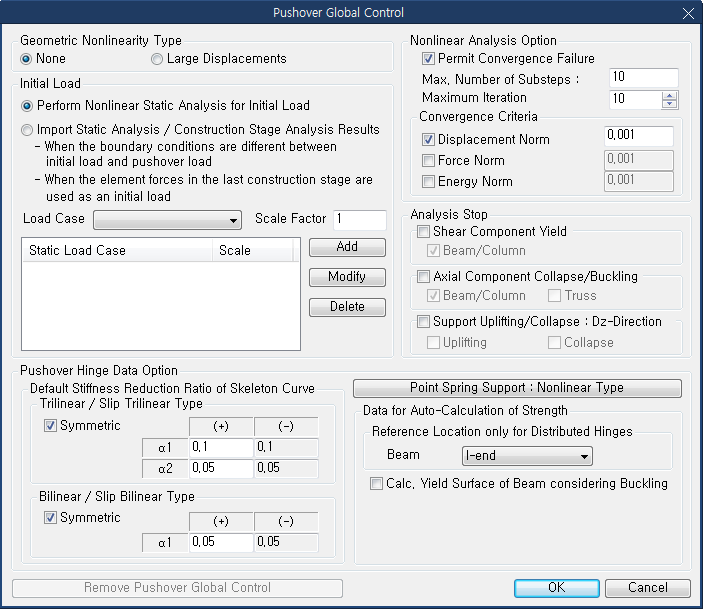Enable Shear Component Yield checkbox
The height and width of the screenshot is (609, 703).
[423, 232]
